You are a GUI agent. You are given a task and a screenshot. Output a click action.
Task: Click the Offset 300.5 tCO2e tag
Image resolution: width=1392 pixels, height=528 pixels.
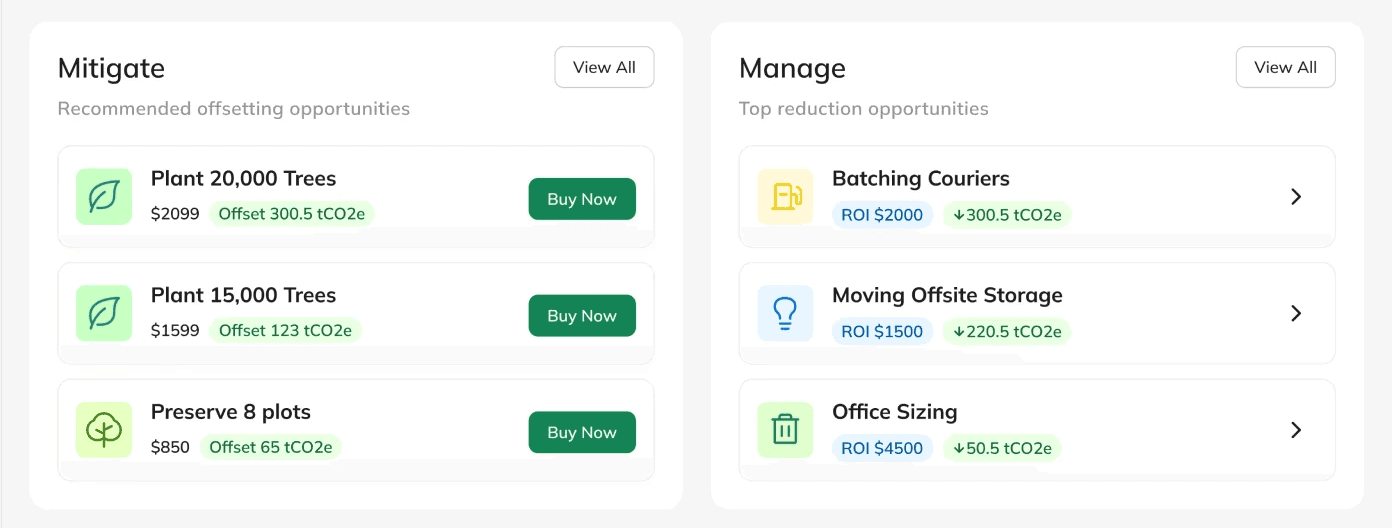coord(292,214)
